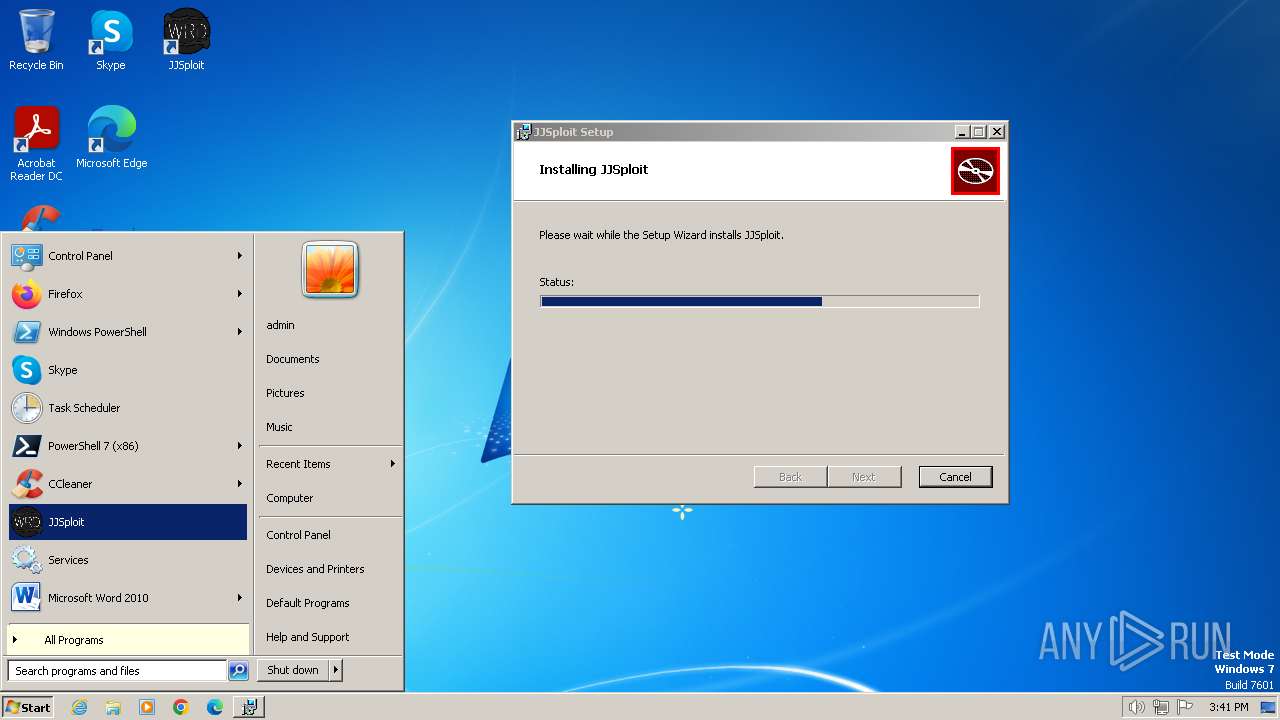1280x720 pixels.
Task: Expand the PowerShell 7 (x86) submenu arrow
Action: point(240,446)
